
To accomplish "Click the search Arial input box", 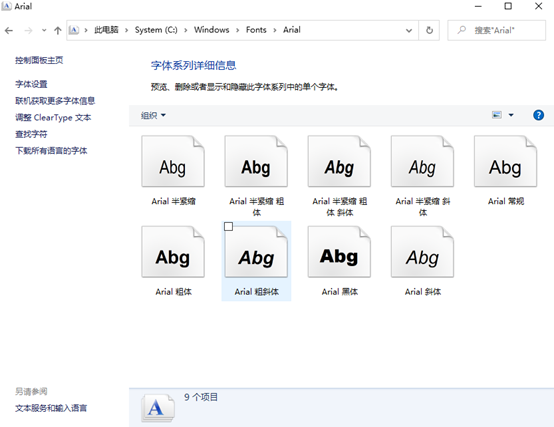I will (x=497, y=30).
